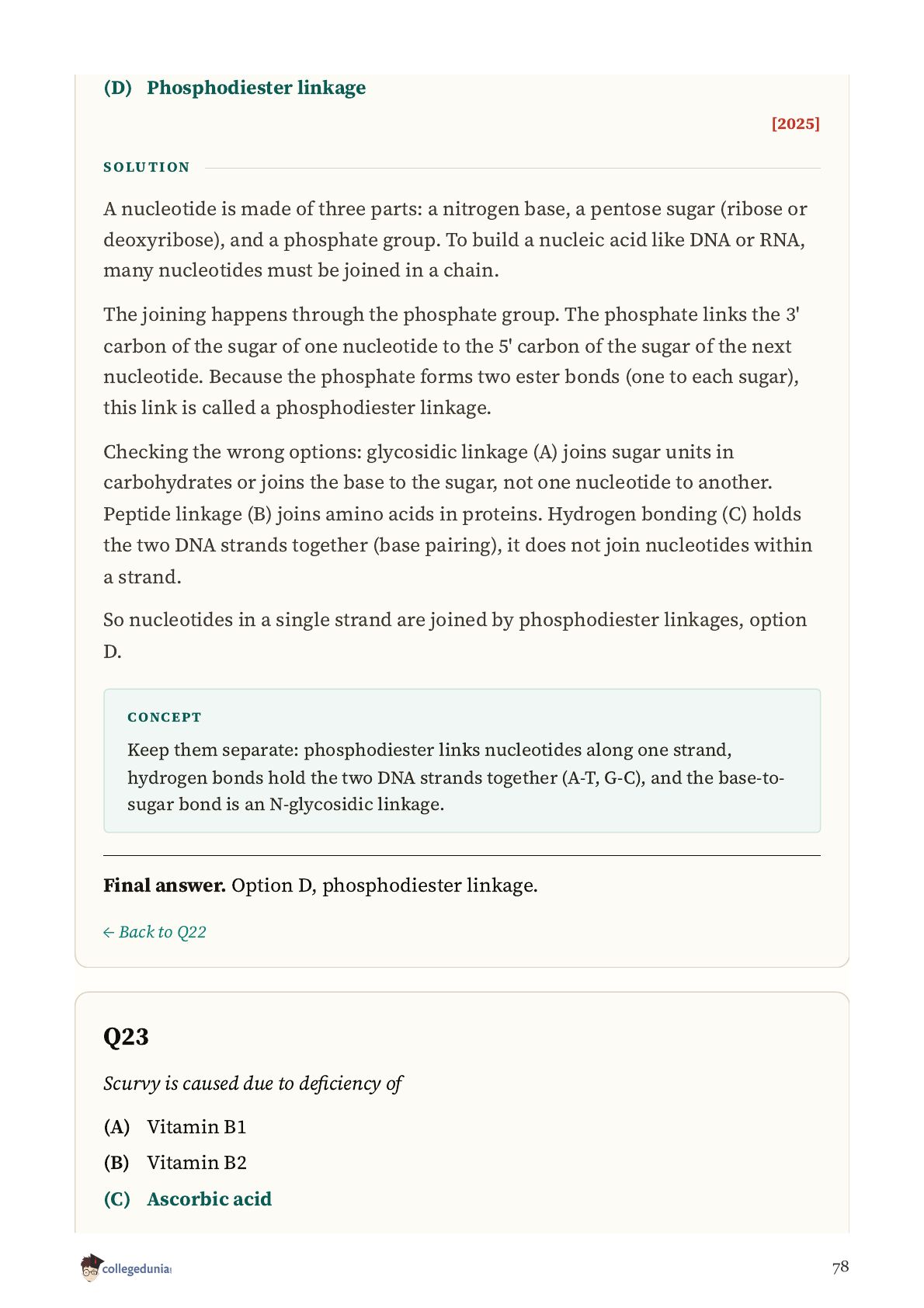Click the left arrow before Back to Q22
Image resolution: width=924 pixels, height=1308 pixels.
pos(109,933)
